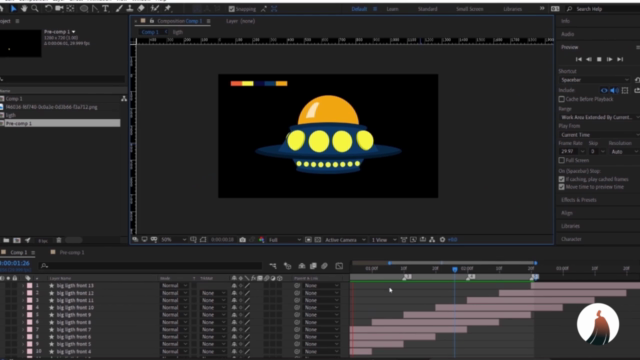Open the Active Camera dropdown
This screenshot has height=360, width=640.
coord(345,240)
